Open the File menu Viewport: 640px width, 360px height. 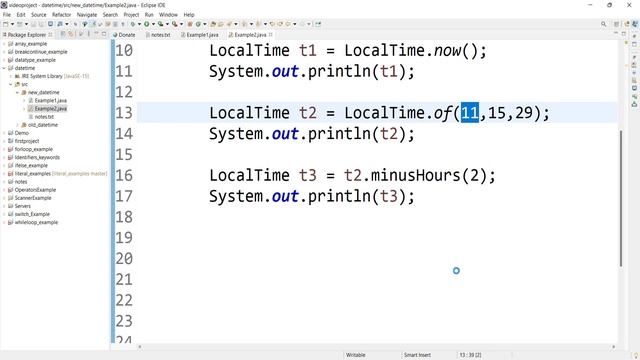pos(7,15)
